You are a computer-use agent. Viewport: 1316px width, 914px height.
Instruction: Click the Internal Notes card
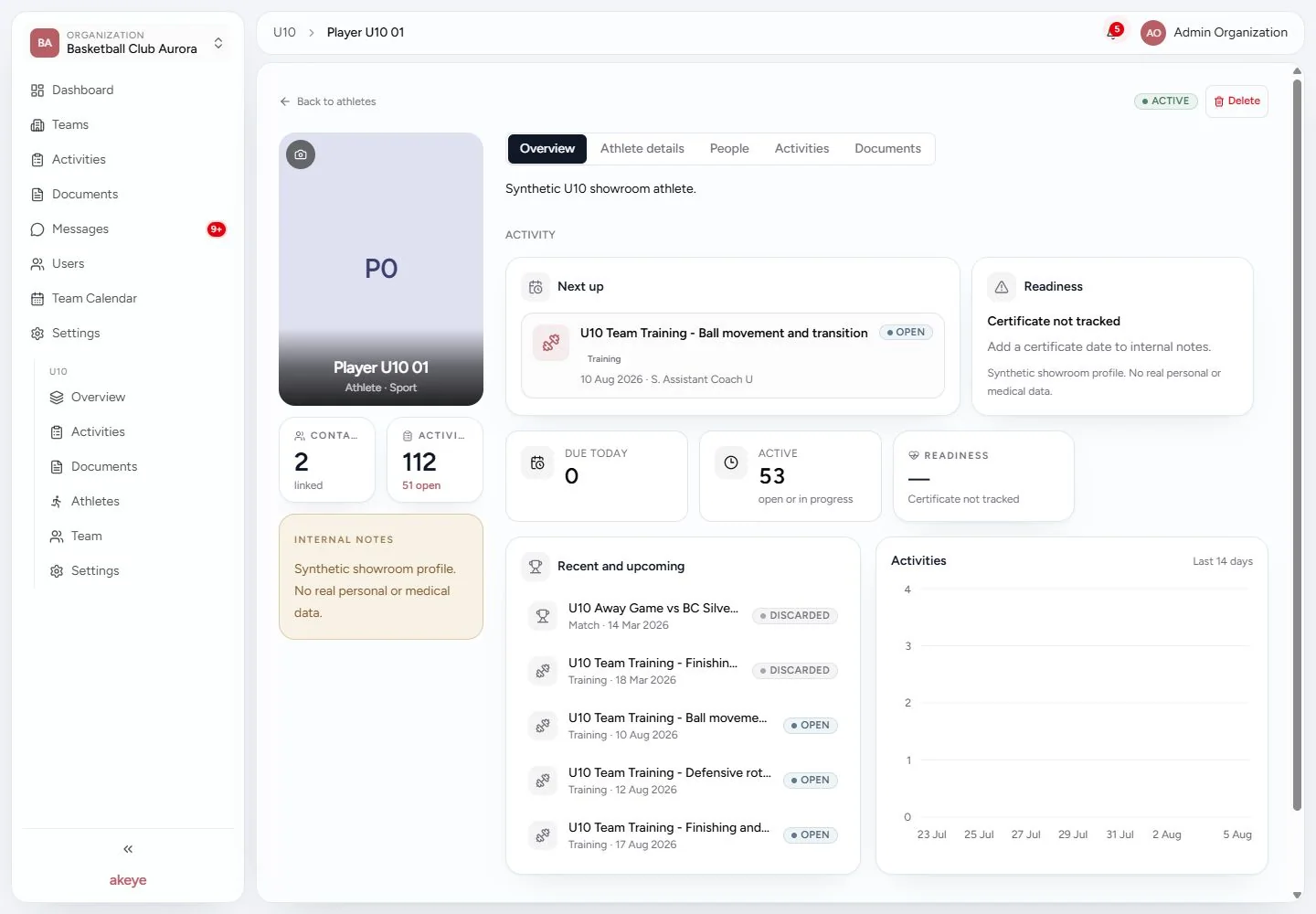381,577
